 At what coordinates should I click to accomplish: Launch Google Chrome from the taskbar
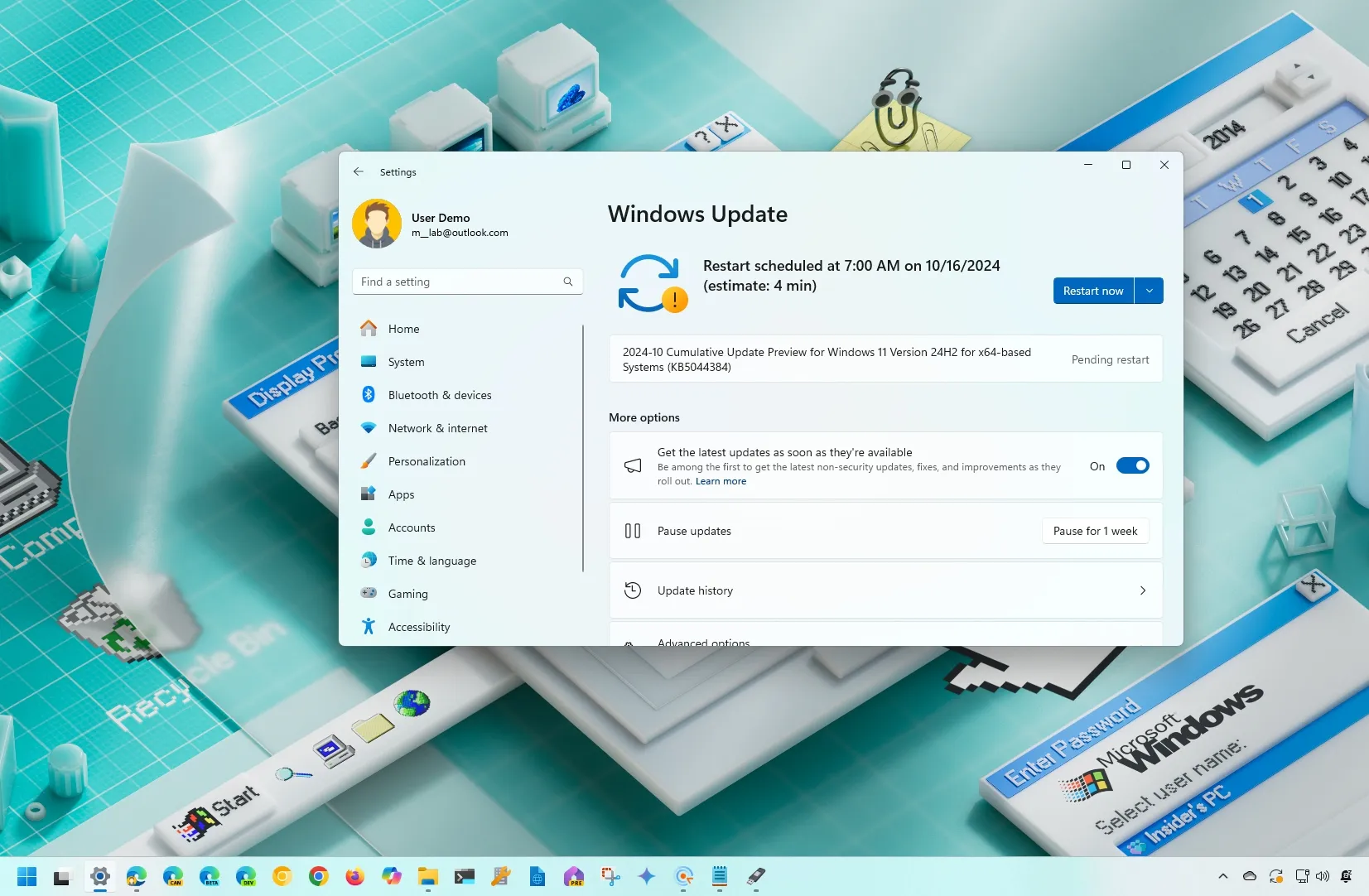(319, 876)
